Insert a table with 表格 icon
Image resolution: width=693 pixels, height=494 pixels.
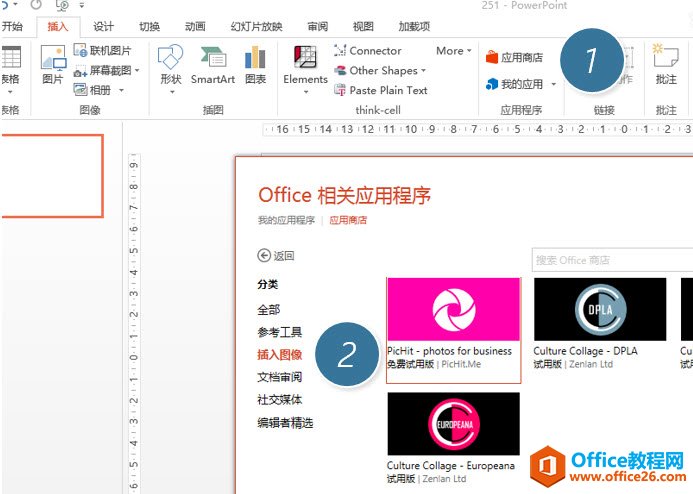(x=11, y=57)
